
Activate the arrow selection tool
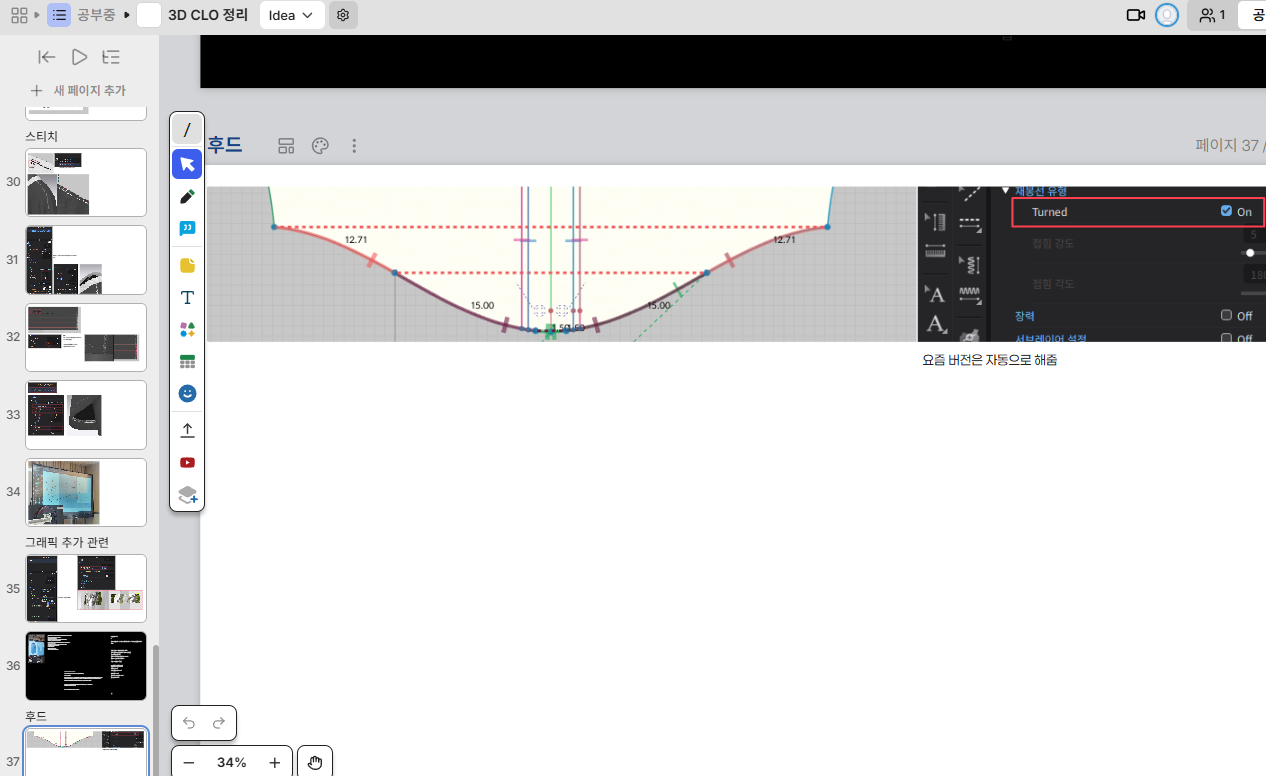pyautogui.click(x=187, y=164)
